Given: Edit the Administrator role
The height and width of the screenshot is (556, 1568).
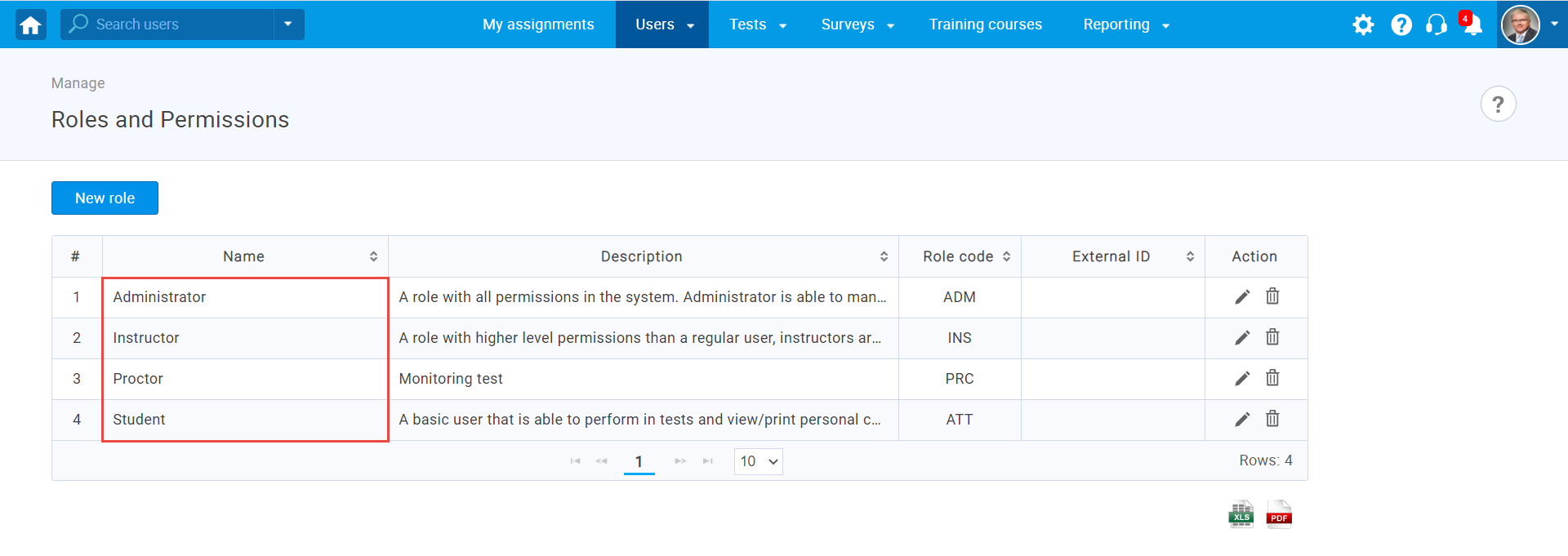Looking at the screenshot, I should coord(1242,297).
